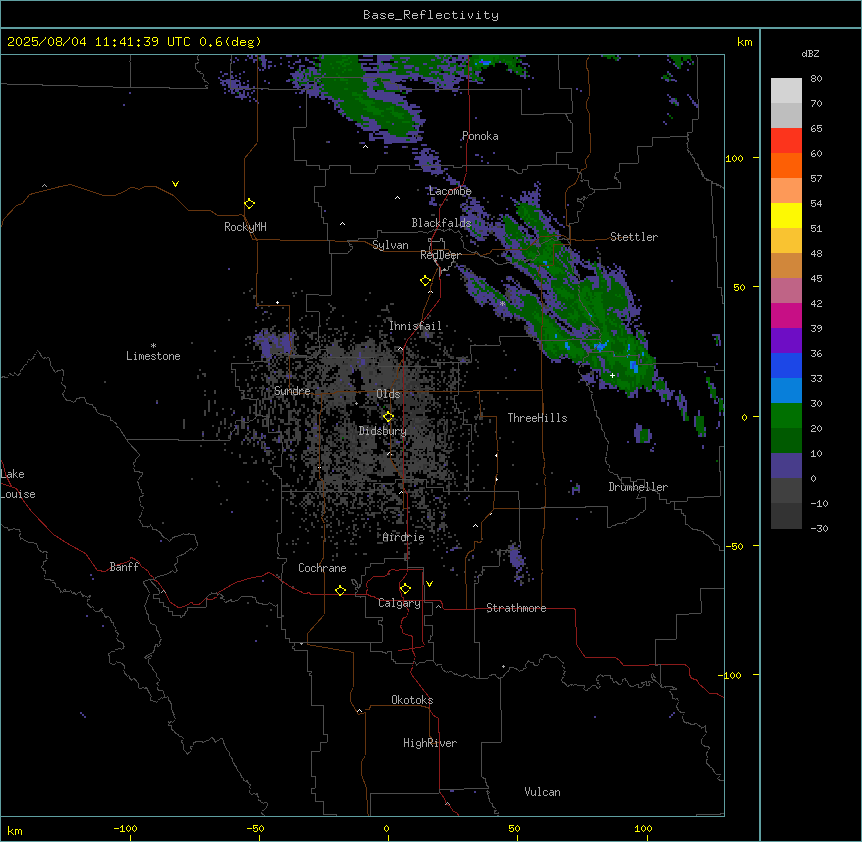Click the yellow diamond marker below RedDeer
The width and height of the screenshot is (862, 842).
tap(426, 281)
